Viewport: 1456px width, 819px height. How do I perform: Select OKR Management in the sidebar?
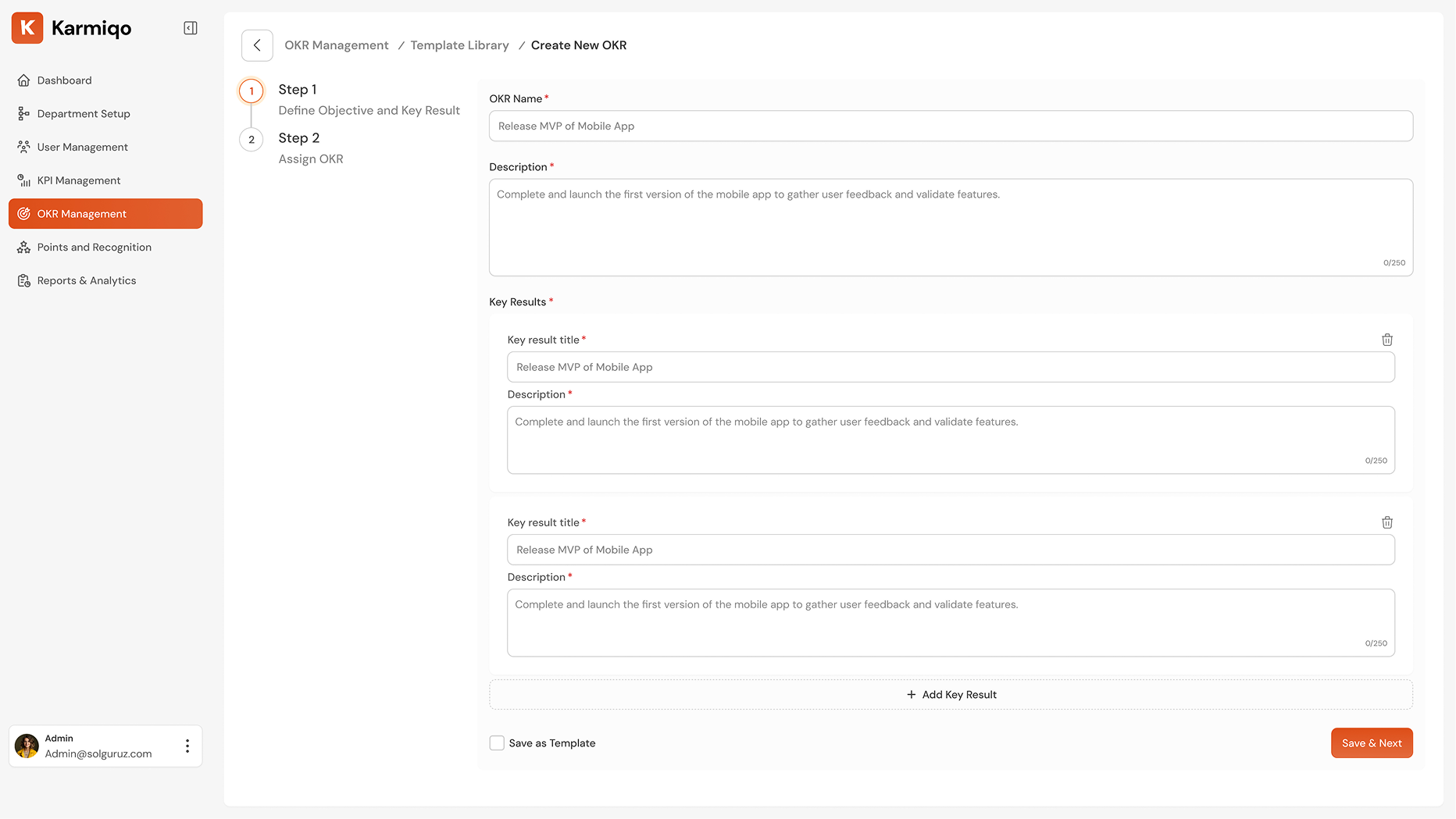pos(105,214)
